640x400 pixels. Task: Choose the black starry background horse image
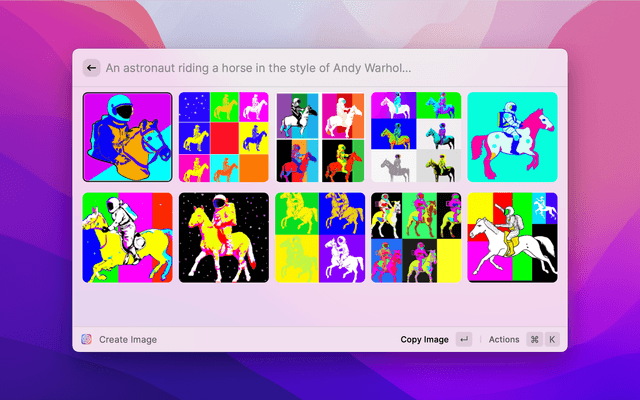point(223,237)
